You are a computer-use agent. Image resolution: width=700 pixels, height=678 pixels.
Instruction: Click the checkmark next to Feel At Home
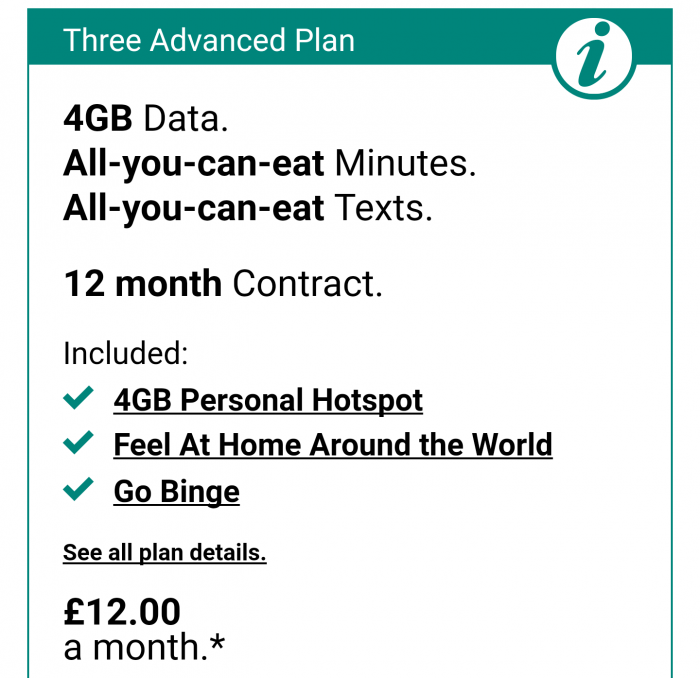click(78, 442)
